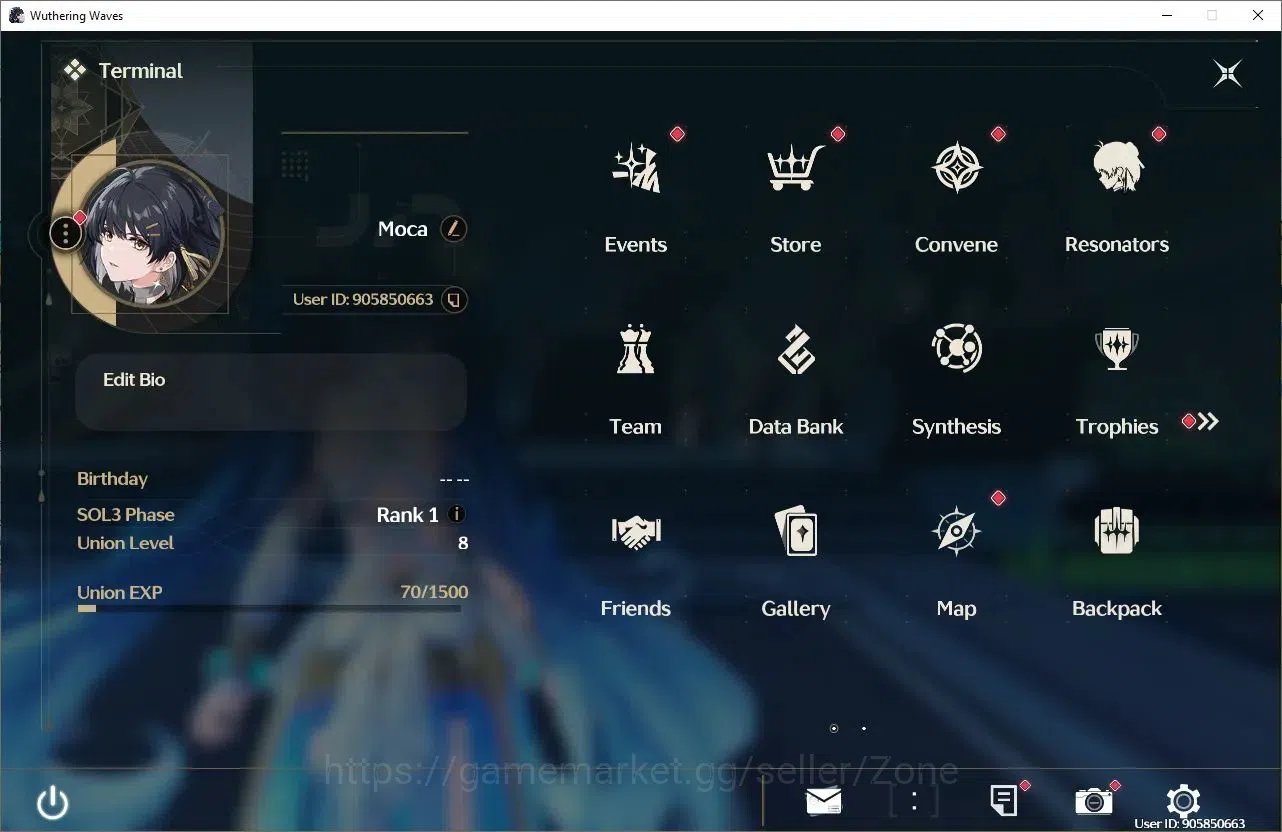Close the Wuthering Waves window

pyautogui.click(x=1258, y=15)
